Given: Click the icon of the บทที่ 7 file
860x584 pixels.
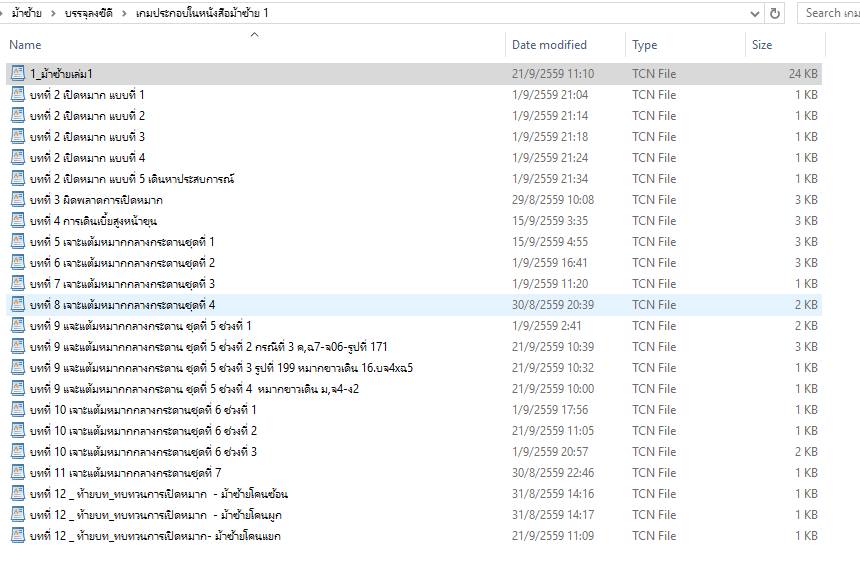Looking at the screenshot, I should coord(18,283).
